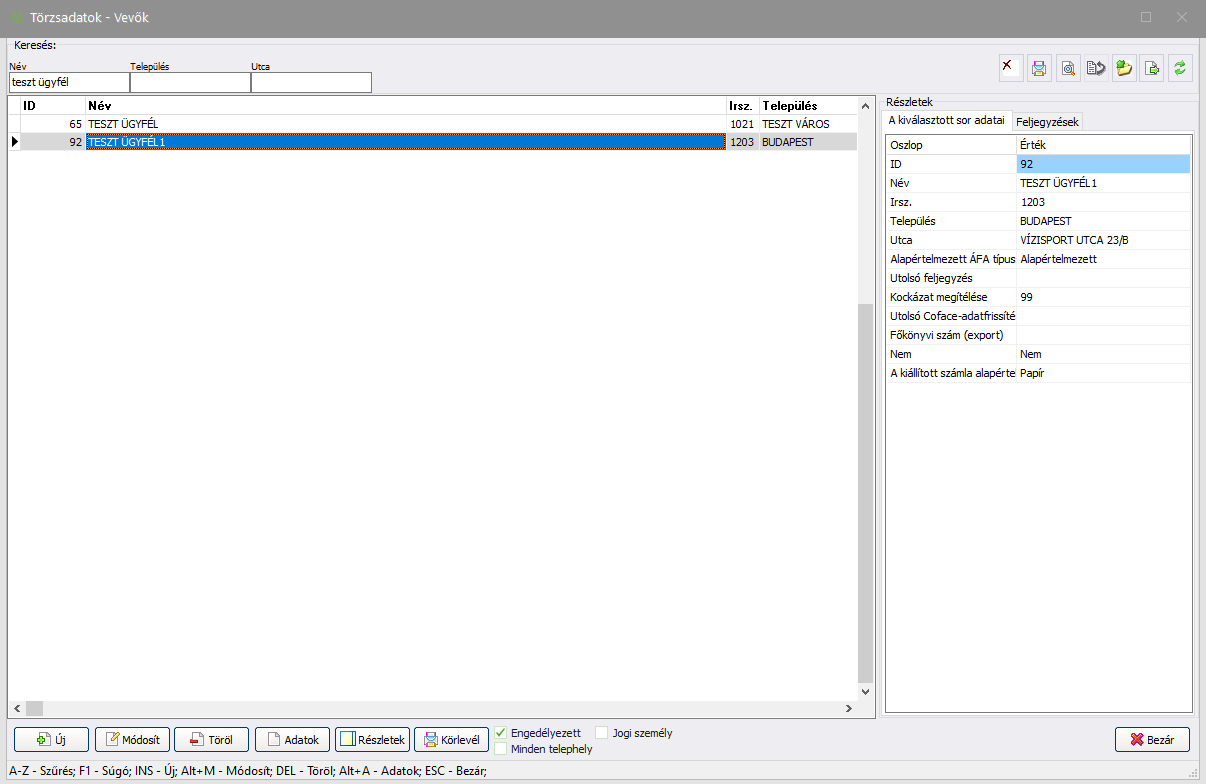Click the printer icon in top toolbar

coord(1039,68)
